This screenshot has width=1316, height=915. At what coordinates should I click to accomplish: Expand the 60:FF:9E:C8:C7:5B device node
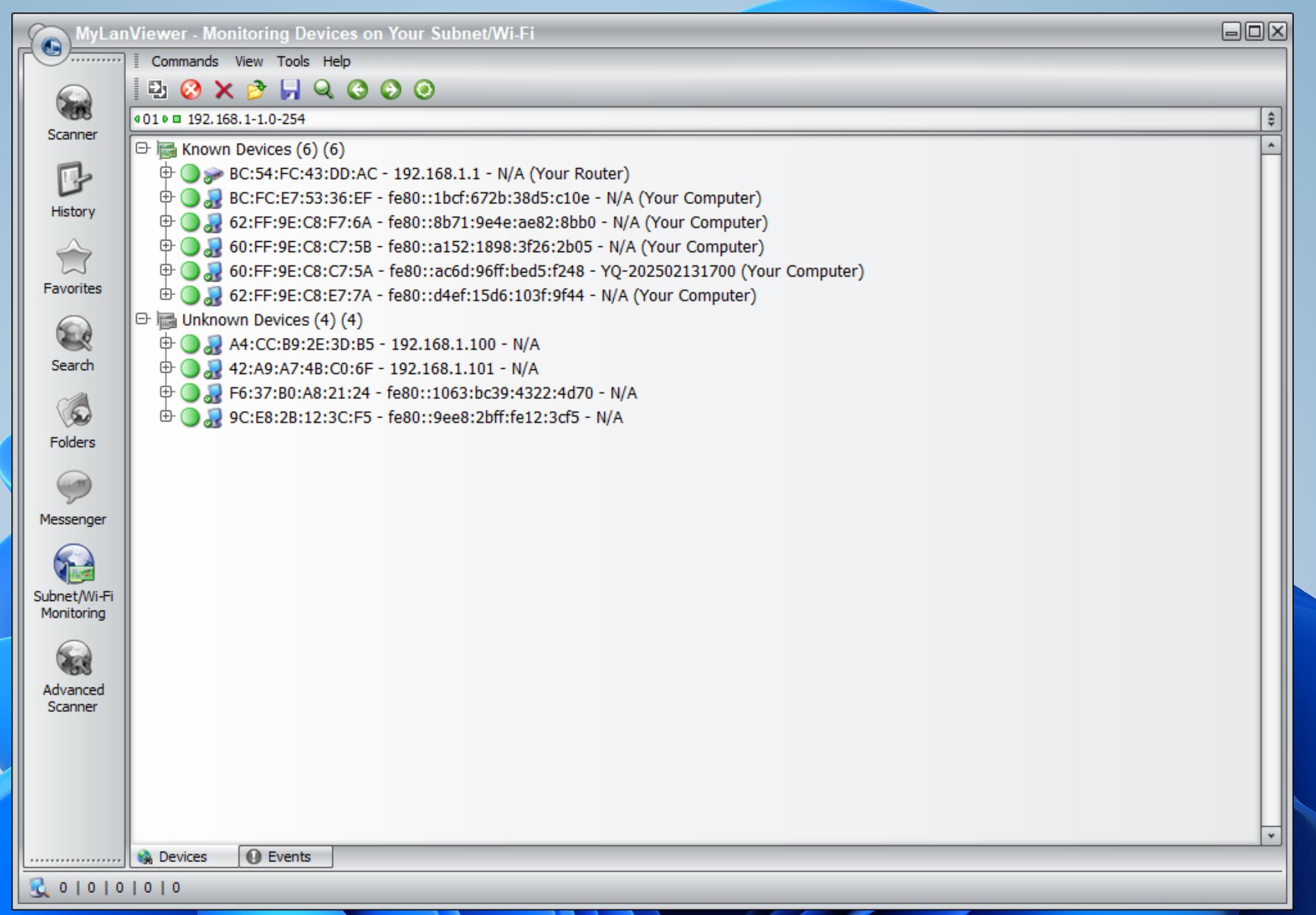166,245
